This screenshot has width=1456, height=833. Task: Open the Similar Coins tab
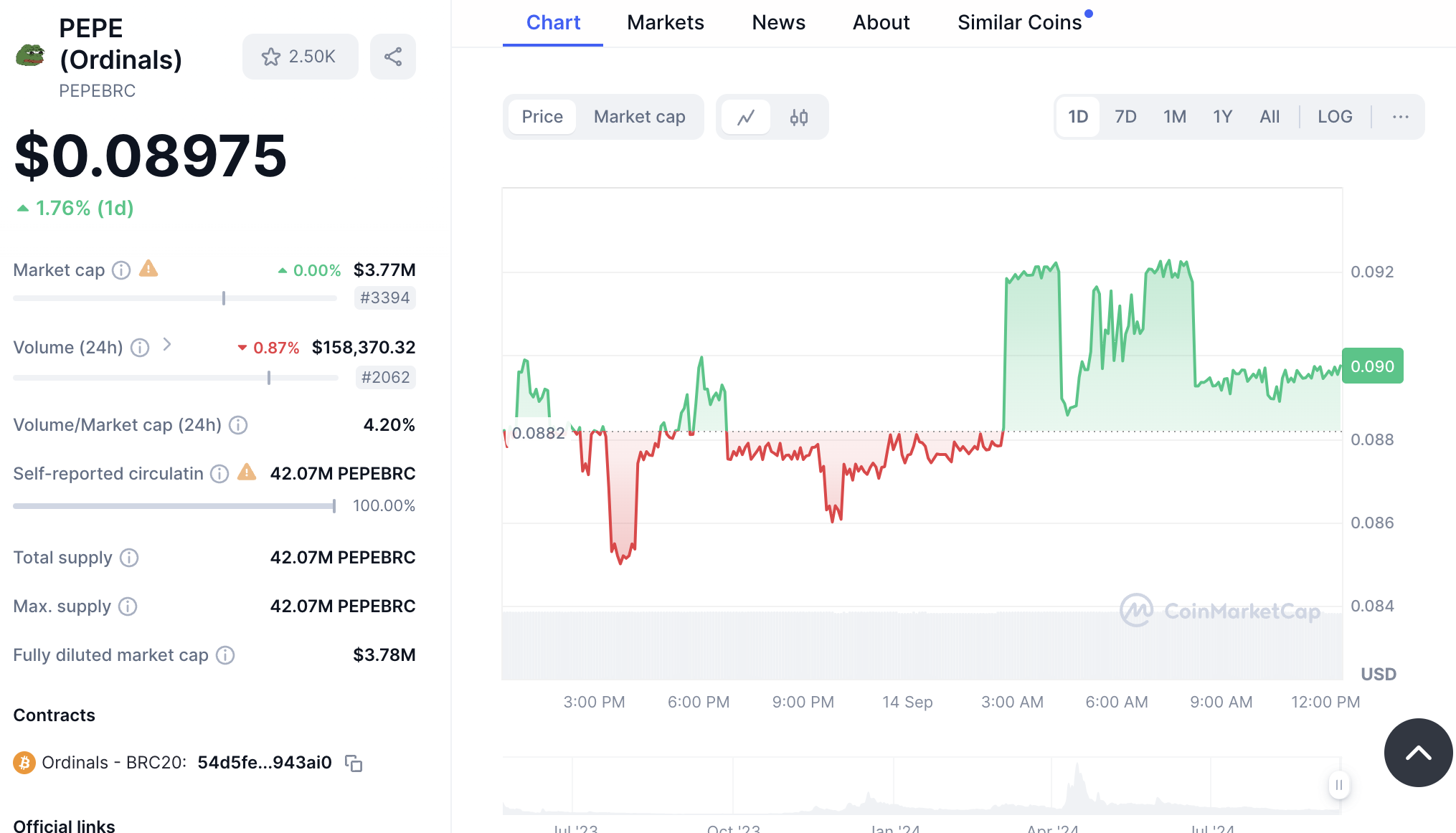[1019, 23]
